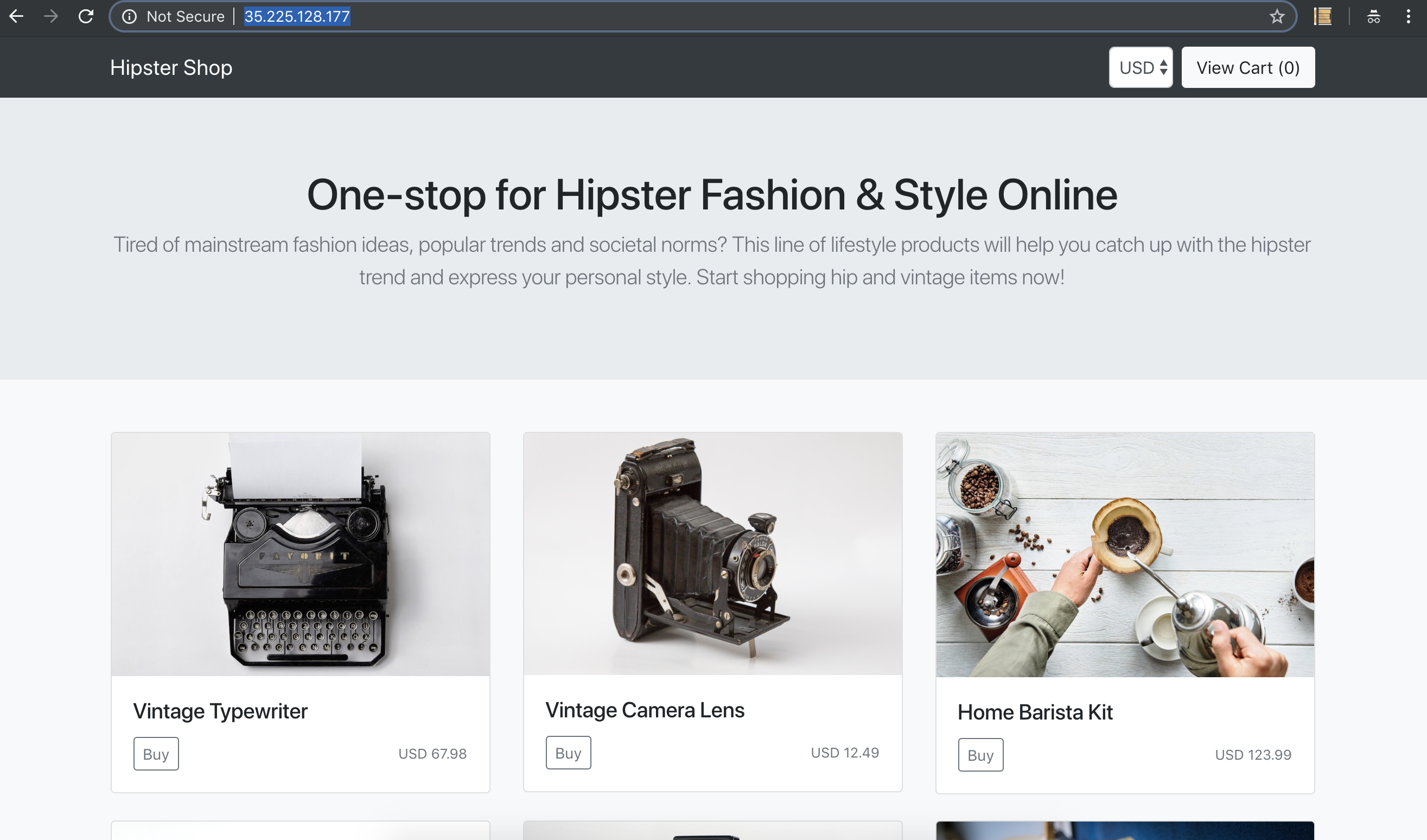Viewport: 1427px width, 840px height.
Task: Open the Vintage Camera Lens image
Action: pos(712,554)
